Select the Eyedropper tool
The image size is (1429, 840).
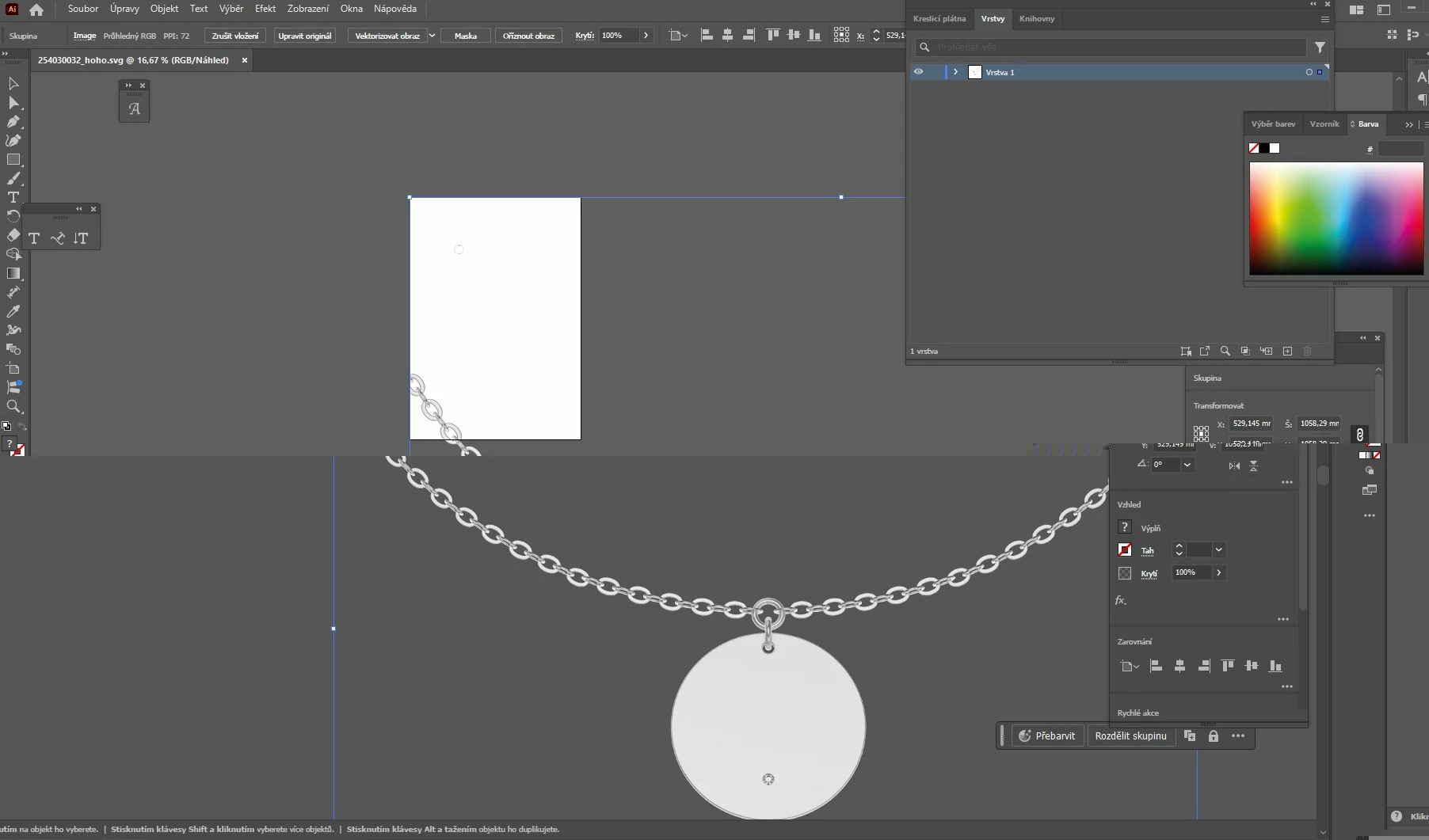pyautogui.click(x=13, y=311)
